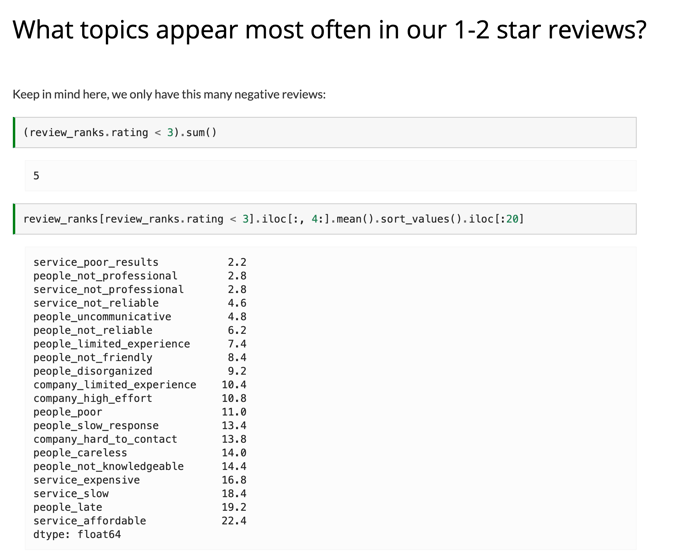Click the service_not_reliable output line
680x554 pixels.
96,303
